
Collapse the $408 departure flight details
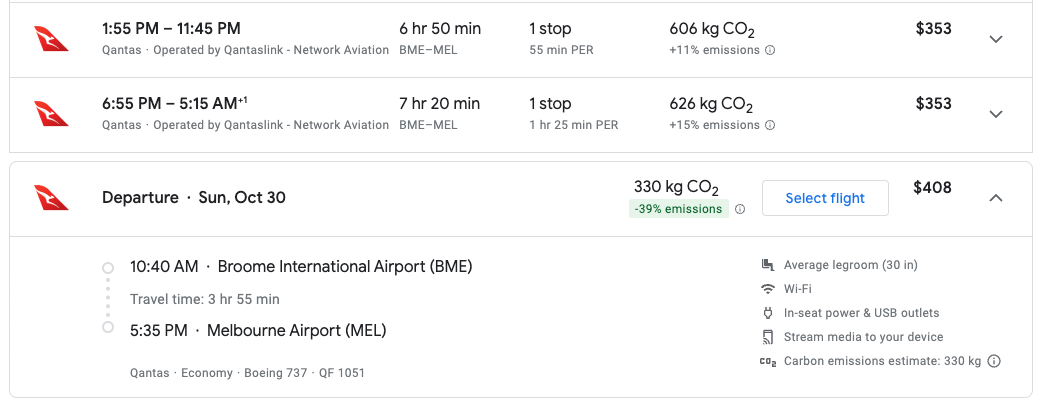tap(995, 198)
